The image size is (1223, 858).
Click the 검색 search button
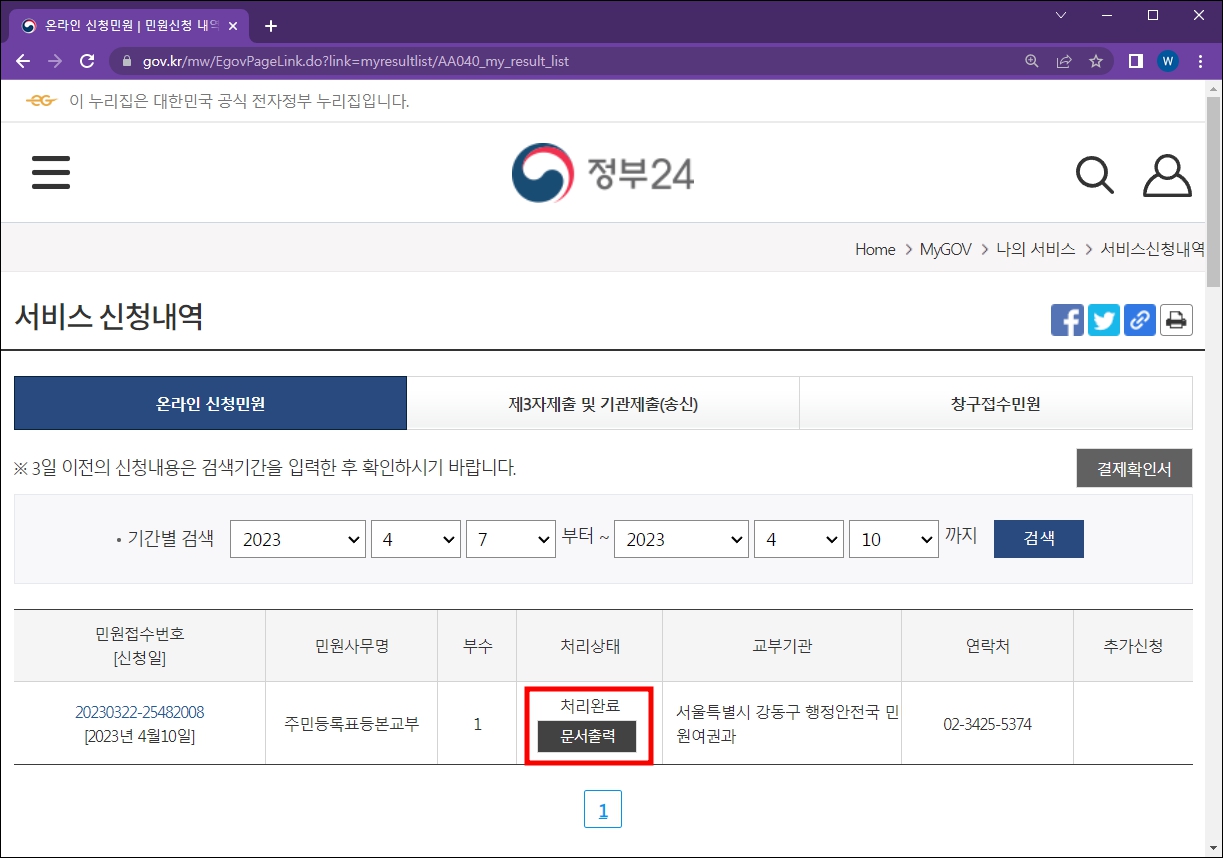(x=1038, y=538)
